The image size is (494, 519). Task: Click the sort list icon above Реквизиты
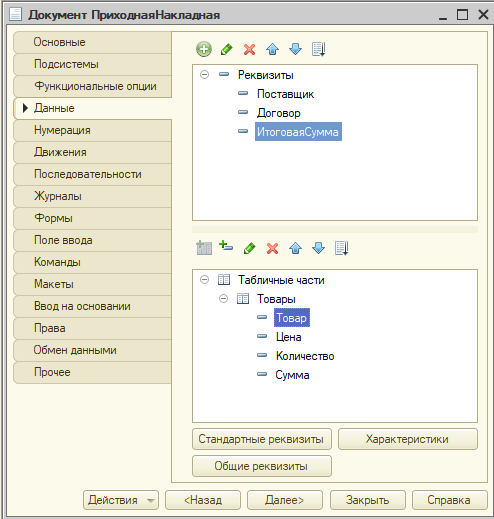[x=318, y=49]
